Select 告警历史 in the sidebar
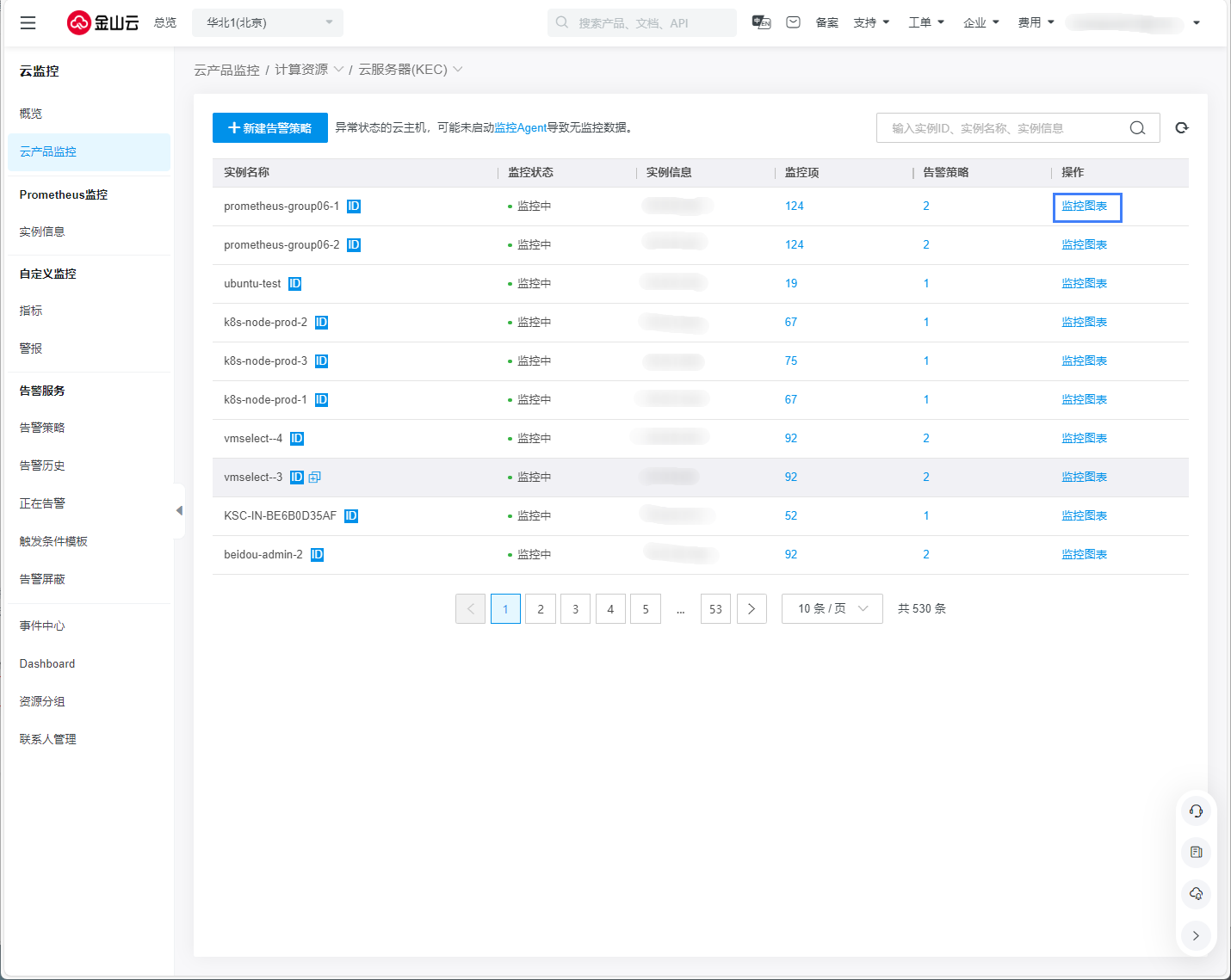The image size is (1231, 980). (x=42, y=465)
